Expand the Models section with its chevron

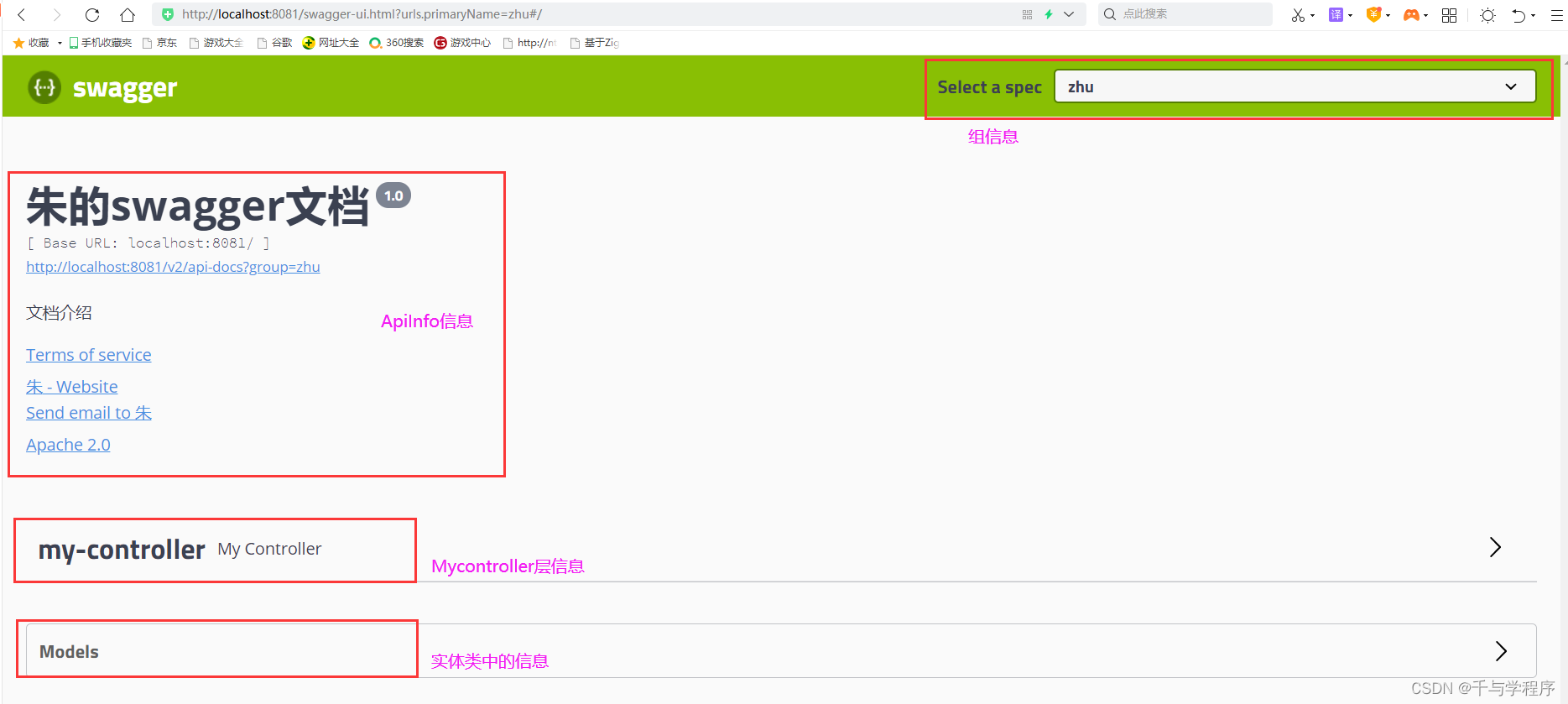[1501, 650]
